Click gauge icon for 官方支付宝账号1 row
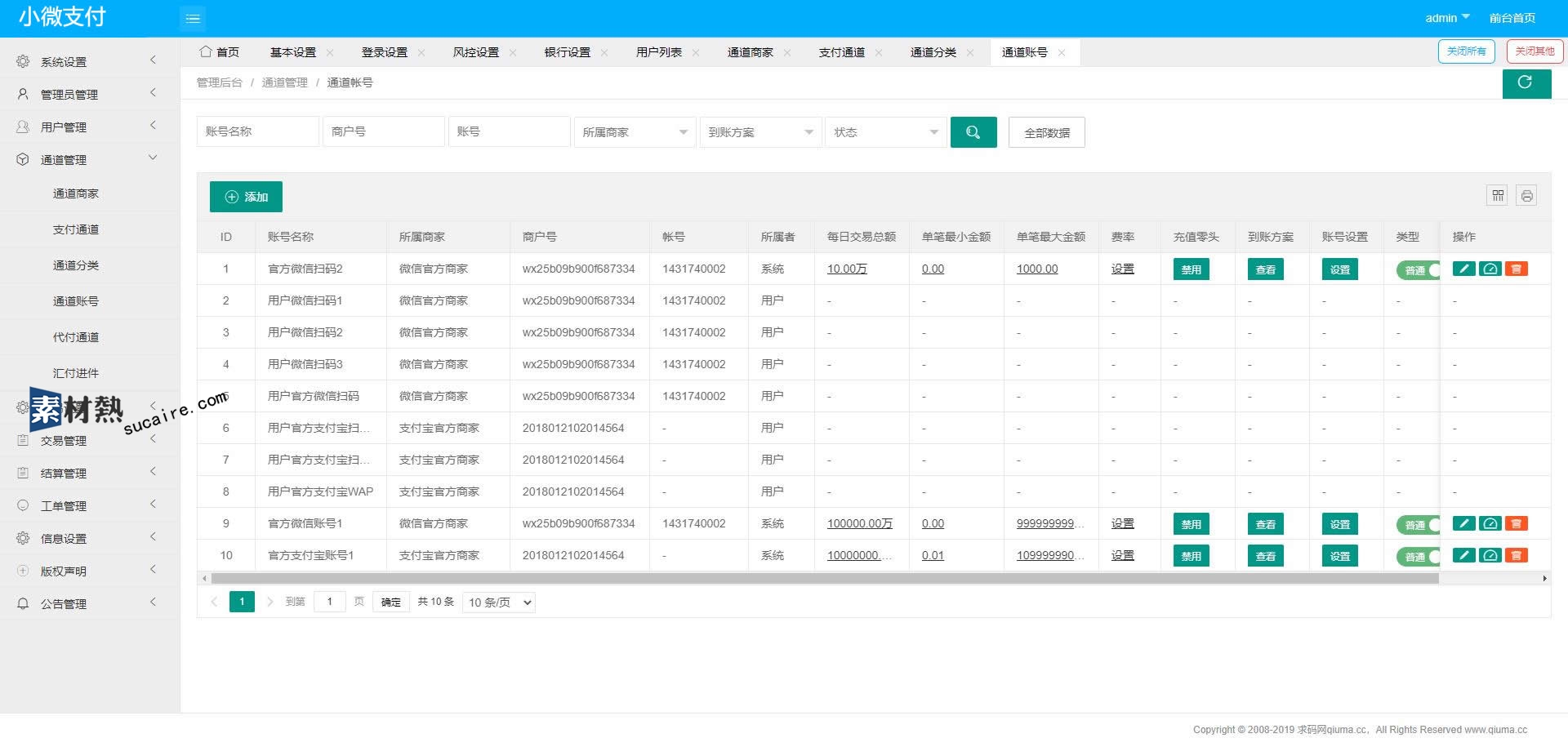1568x747 pixels. (x=1490, y=555)
